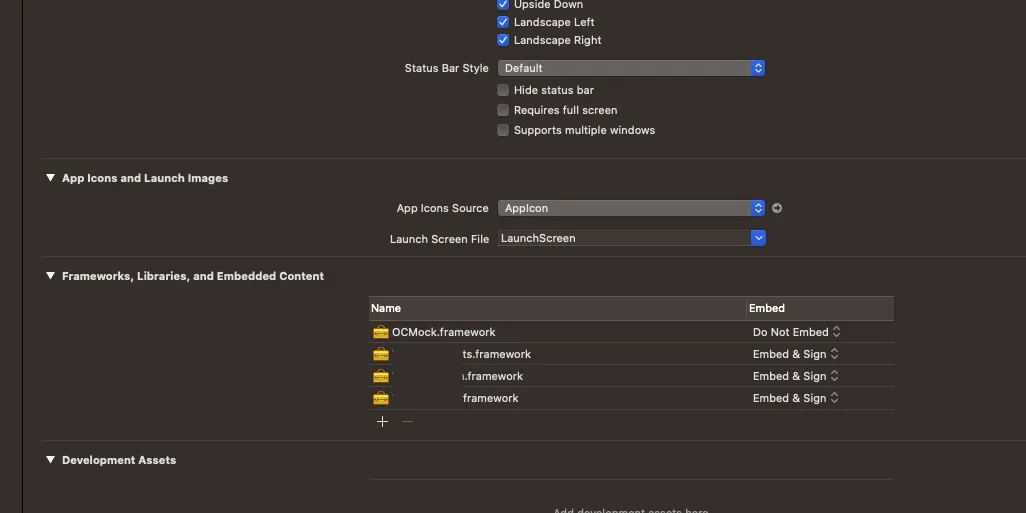
Task: Collapse Frameworks, Libraries, and Embedded Content section
Action: click(x=50, y=276)
